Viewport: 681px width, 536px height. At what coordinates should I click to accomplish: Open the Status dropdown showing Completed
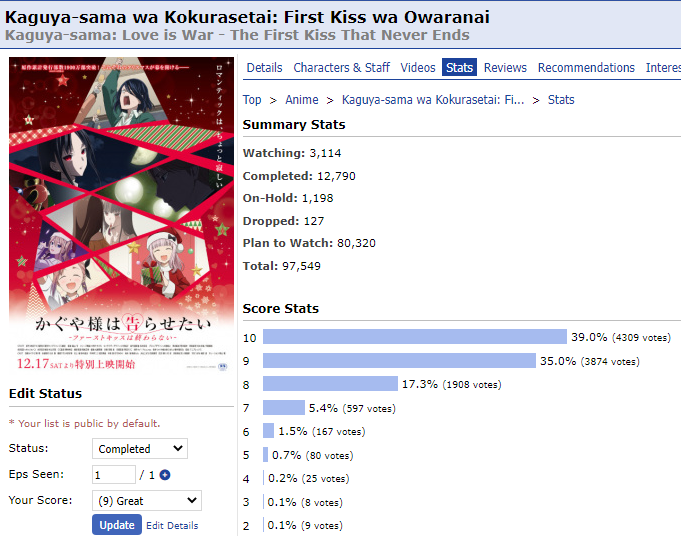coord(139,449)
